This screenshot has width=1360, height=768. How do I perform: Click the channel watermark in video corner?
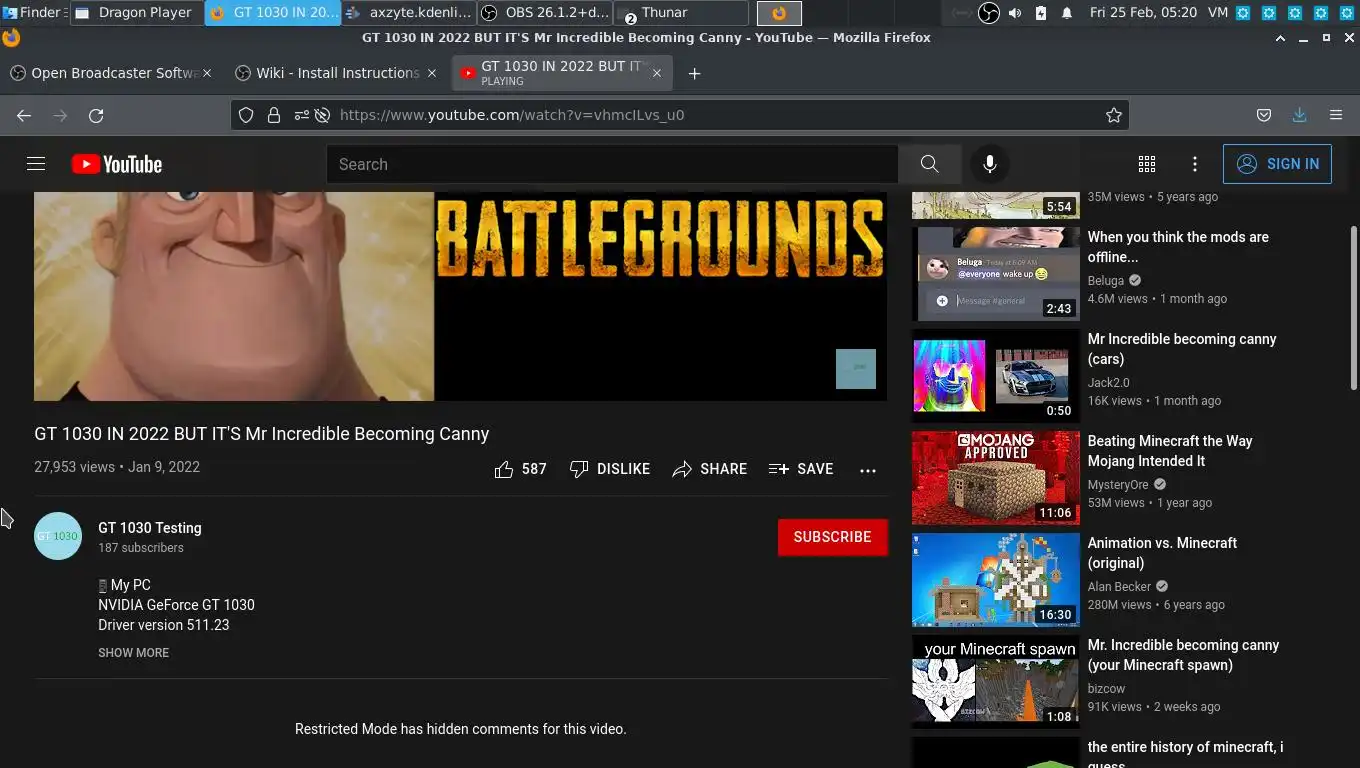(x=856, y=369)
